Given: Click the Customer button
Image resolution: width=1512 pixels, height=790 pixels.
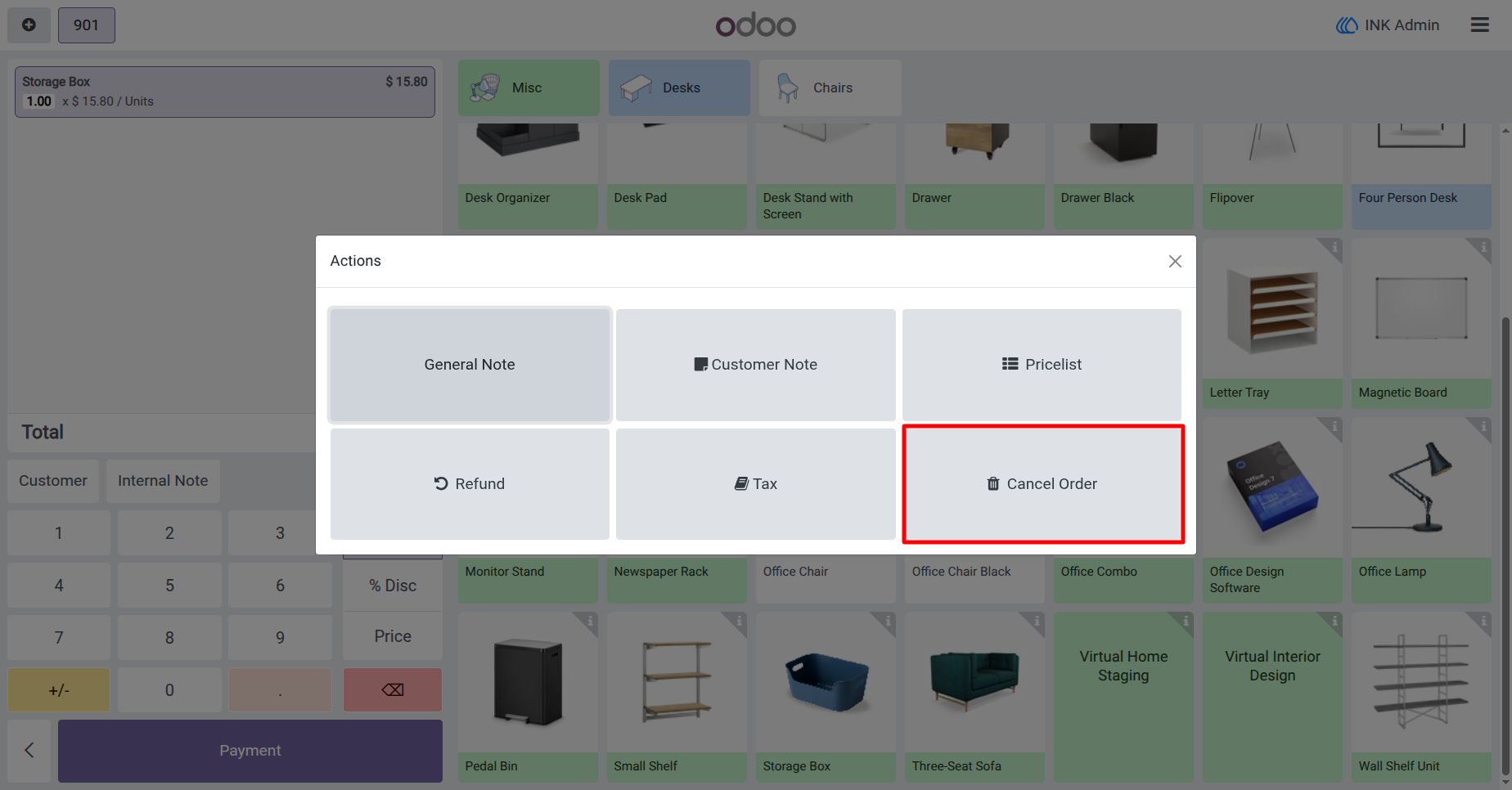Looking at the screenshot, I should pos(53,481).
